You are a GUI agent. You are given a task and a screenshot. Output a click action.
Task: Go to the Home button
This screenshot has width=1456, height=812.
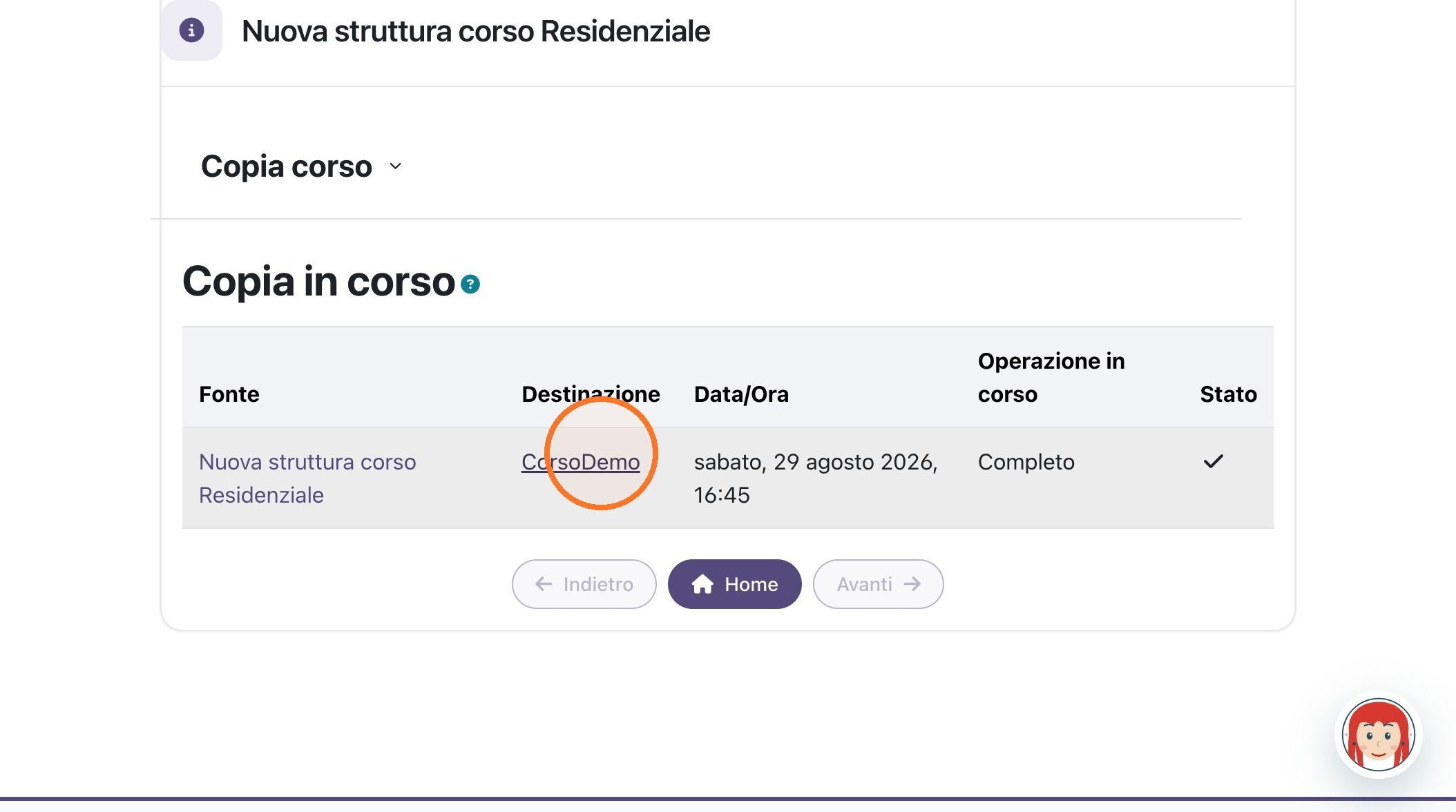click(735, 584)
